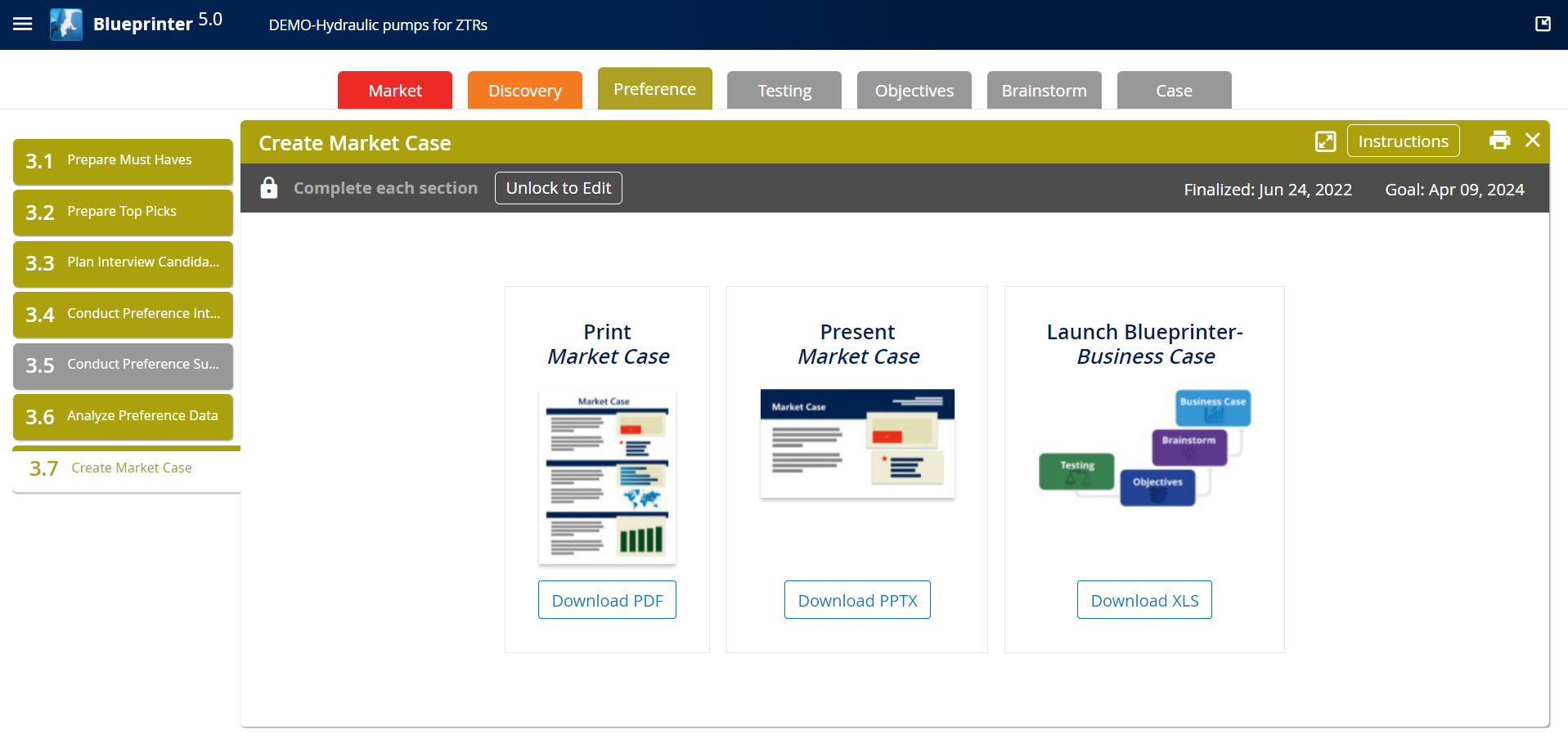Click the Business Case box in diagram
The width and height of the screenshot is (1568, 739).
pyautogui.click(x=1213, y=407)
